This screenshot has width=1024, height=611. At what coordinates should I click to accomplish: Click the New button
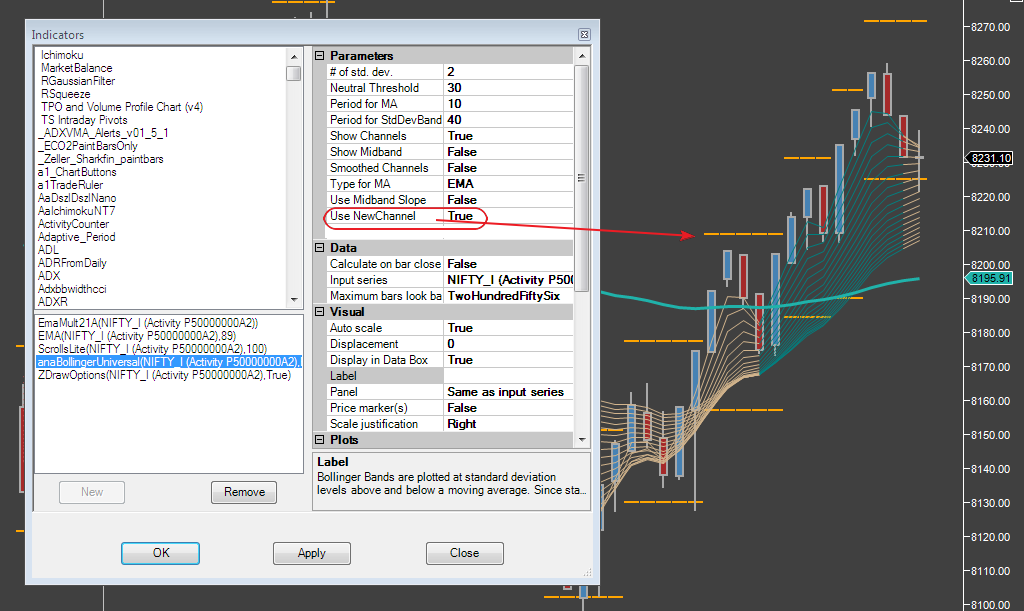(92, 492)
